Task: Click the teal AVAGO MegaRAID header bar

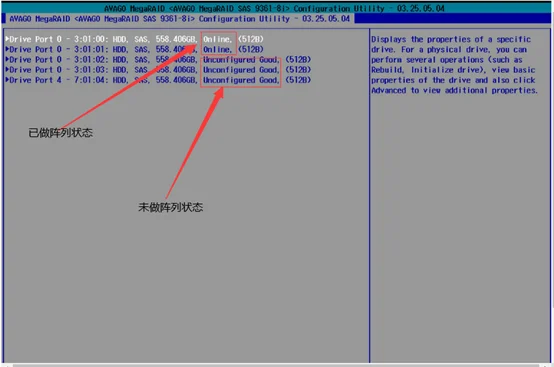Action: 276,8
